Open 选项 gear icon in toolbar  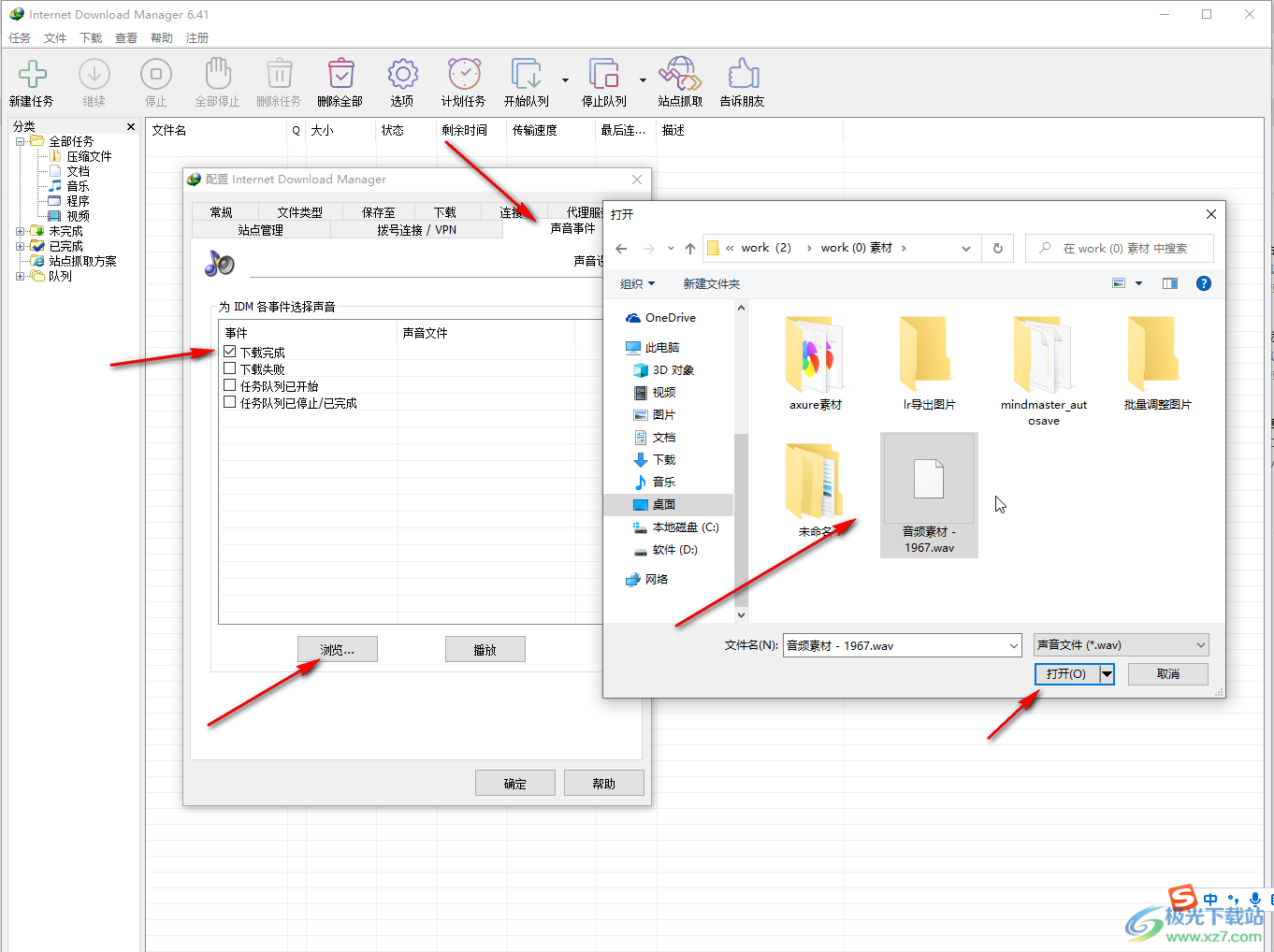[x=402, y=74]
